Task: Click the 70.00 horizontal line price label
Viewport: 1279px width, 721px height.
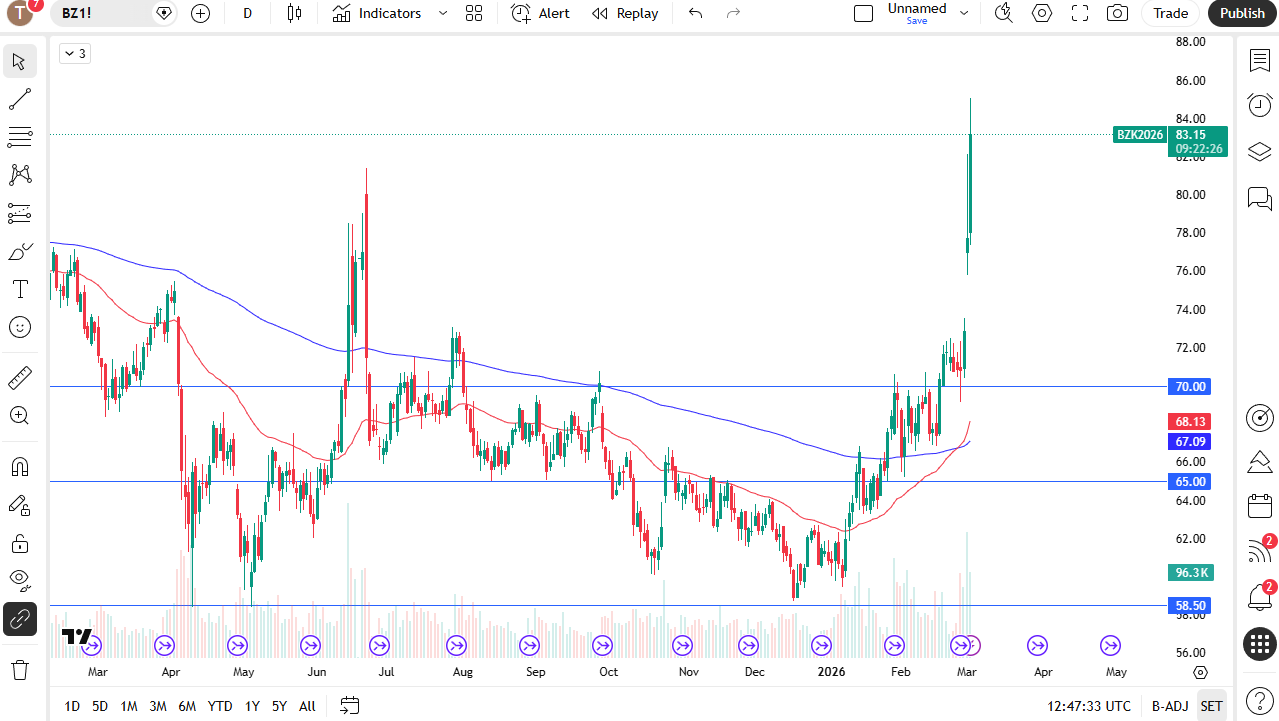Action: 1190,386
